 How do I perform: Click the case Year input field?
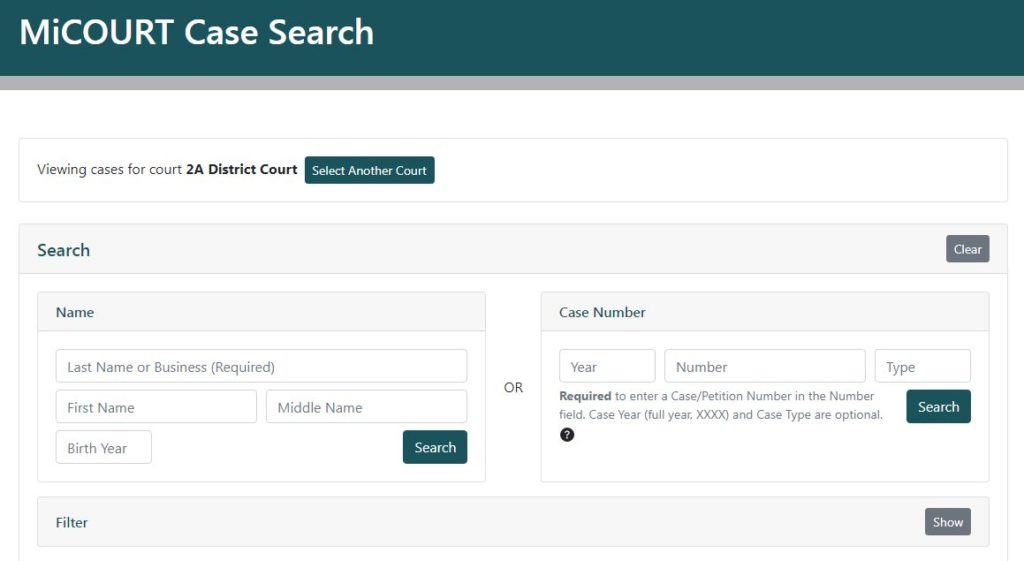pyautogui.click(x=607, y=366)
